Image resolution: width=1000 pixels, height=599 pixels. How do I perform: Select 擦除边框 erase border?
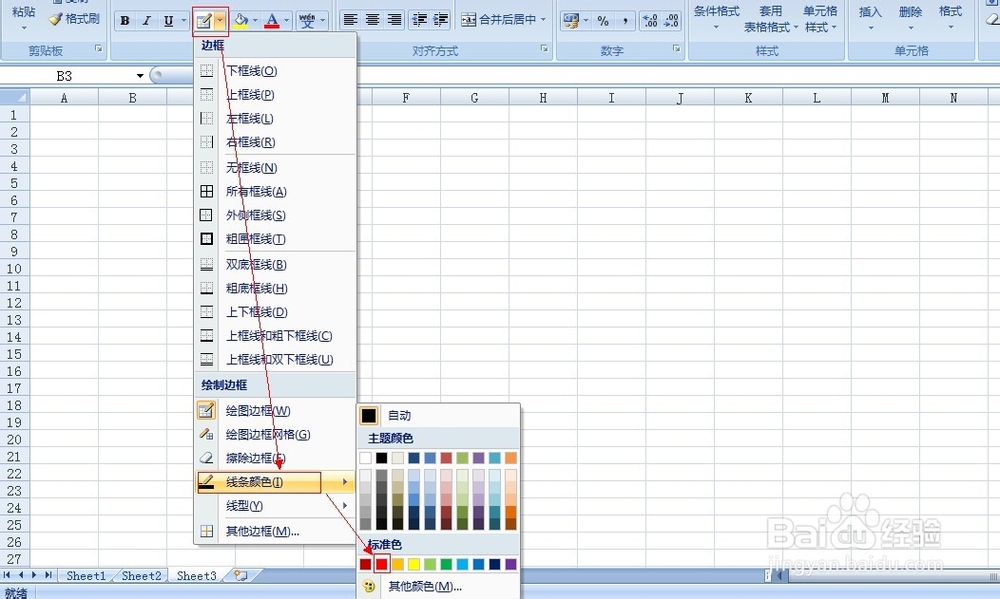click(276, 458)
